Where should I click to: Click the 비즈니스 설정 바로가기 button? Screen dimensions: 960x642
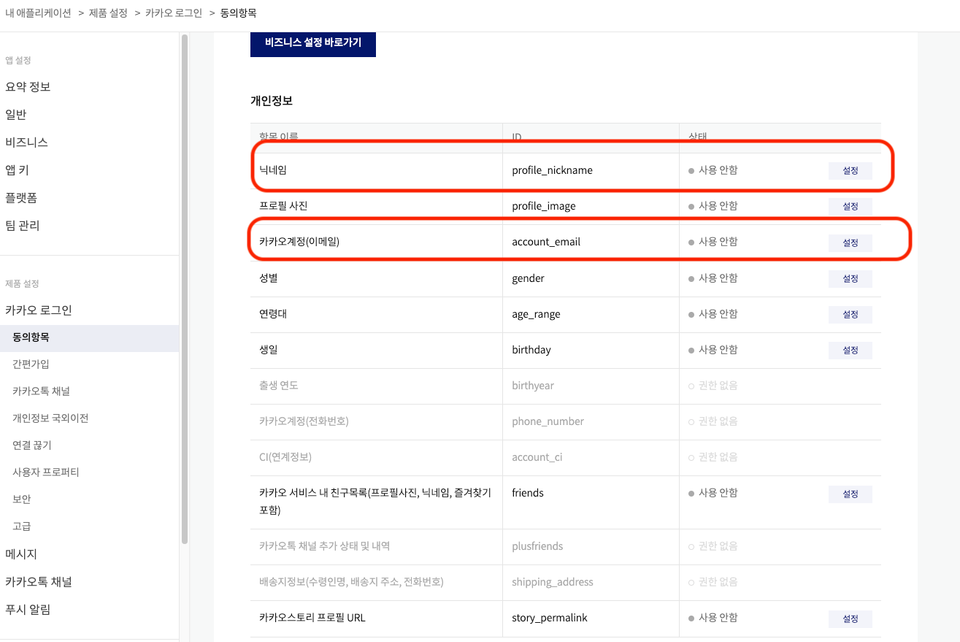(x=313, y=43)
